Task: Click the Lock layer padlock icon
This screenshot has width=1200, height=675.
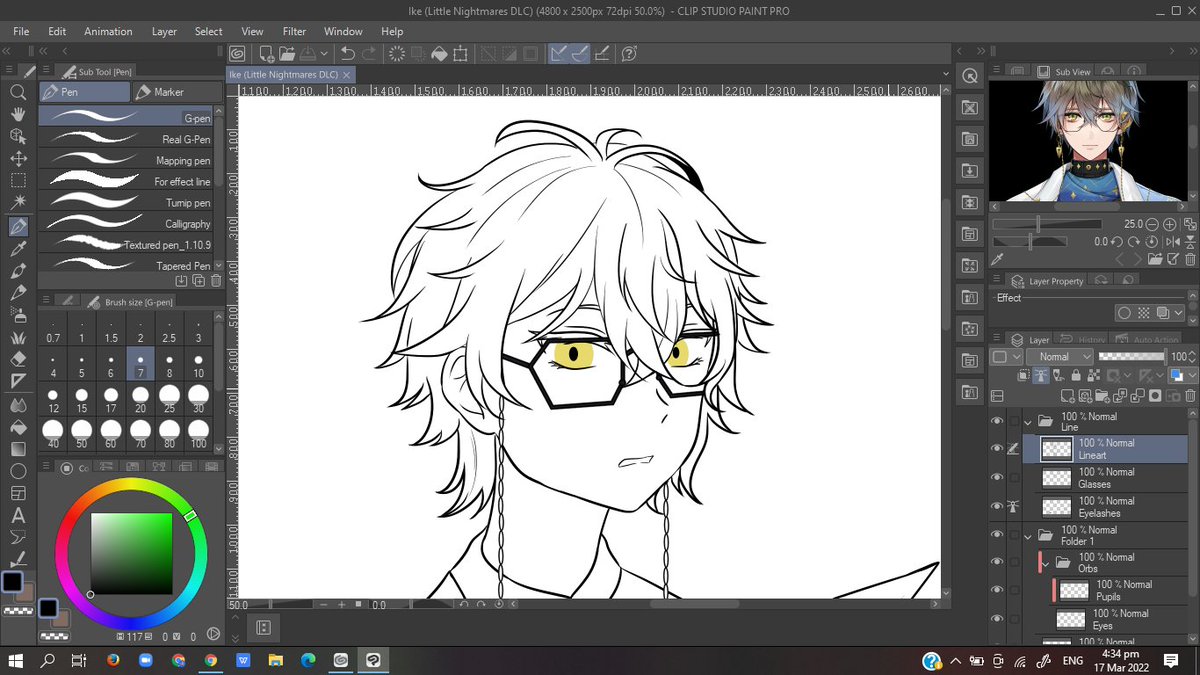Action: 1074,376
